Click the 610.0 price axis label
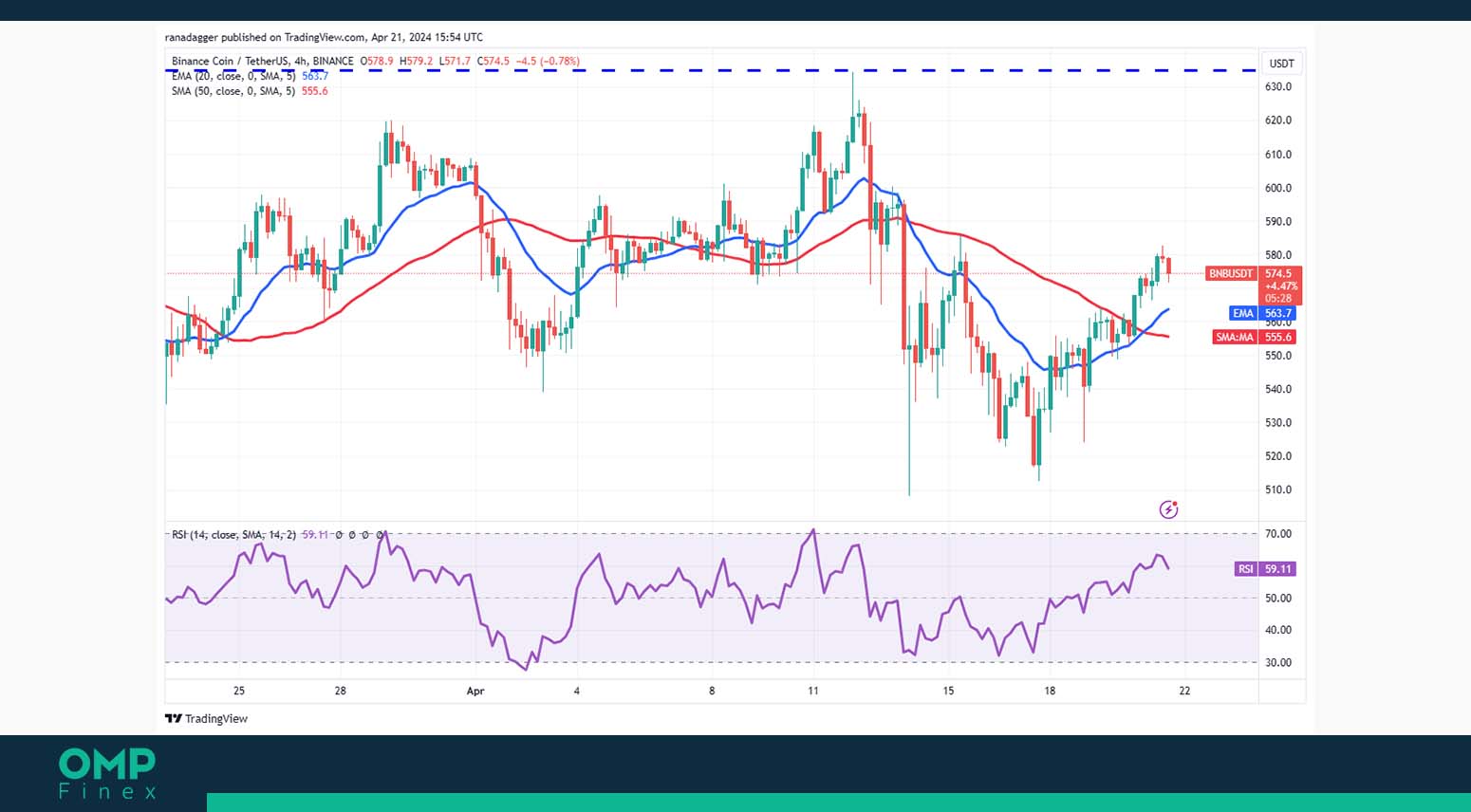Screen dimensions: 1471x812 tap(1278, 155)
